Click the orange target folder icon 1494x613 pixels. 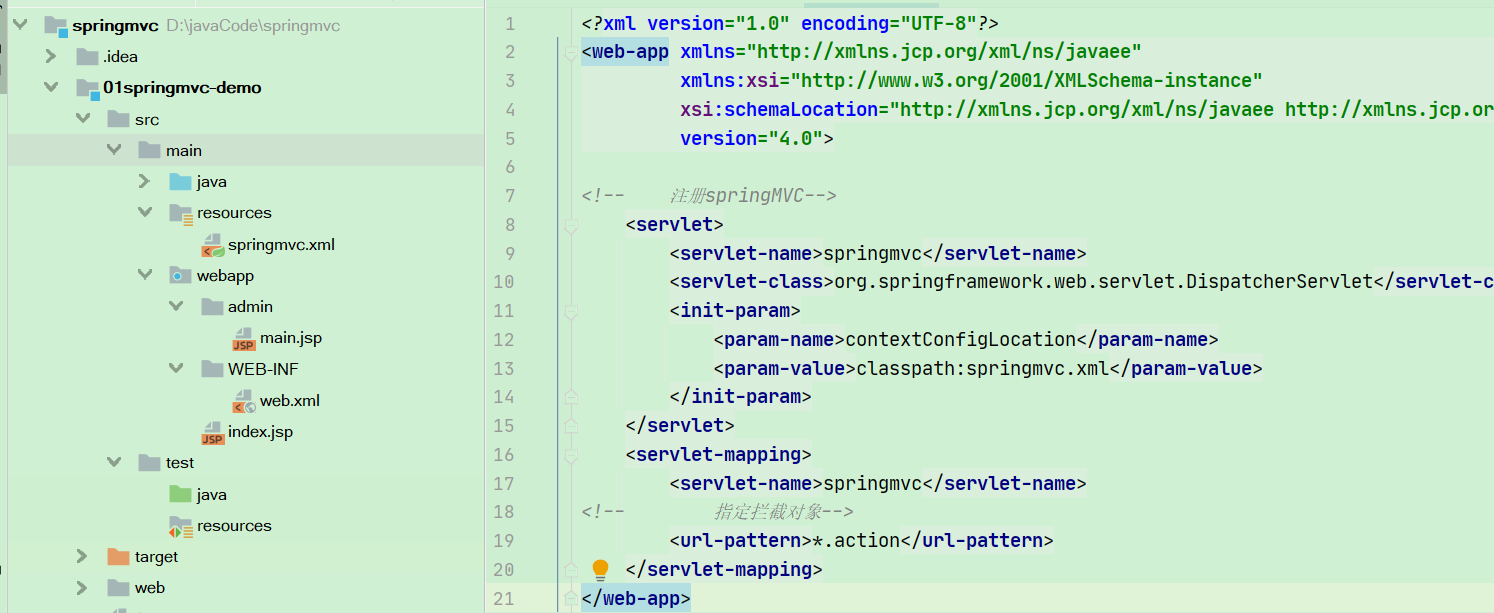[118, 557]
